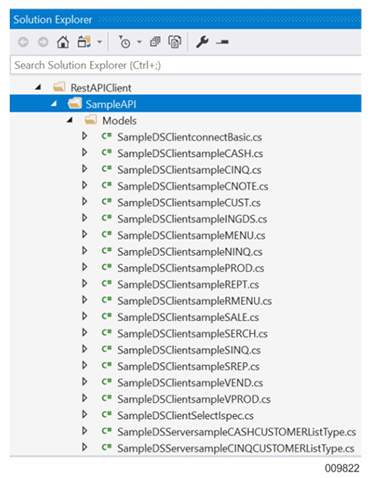Click the Home icon in toolbar
This screenshot has height=478, width=370.
(x=63, y=42)
